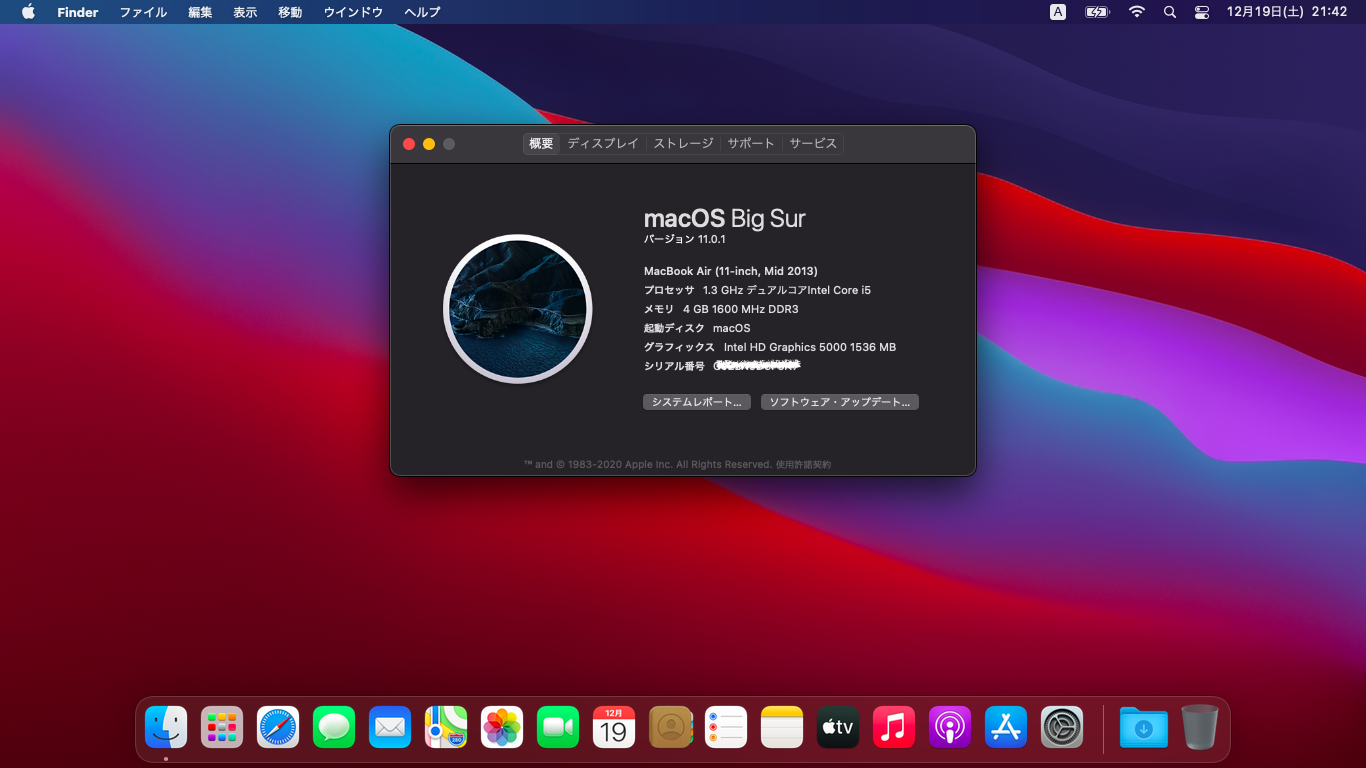This screenshot has height=768, width=1366.
Task: Launch Podcasts from the Dock
Action: pyautogui.click(x=950, y=727)
